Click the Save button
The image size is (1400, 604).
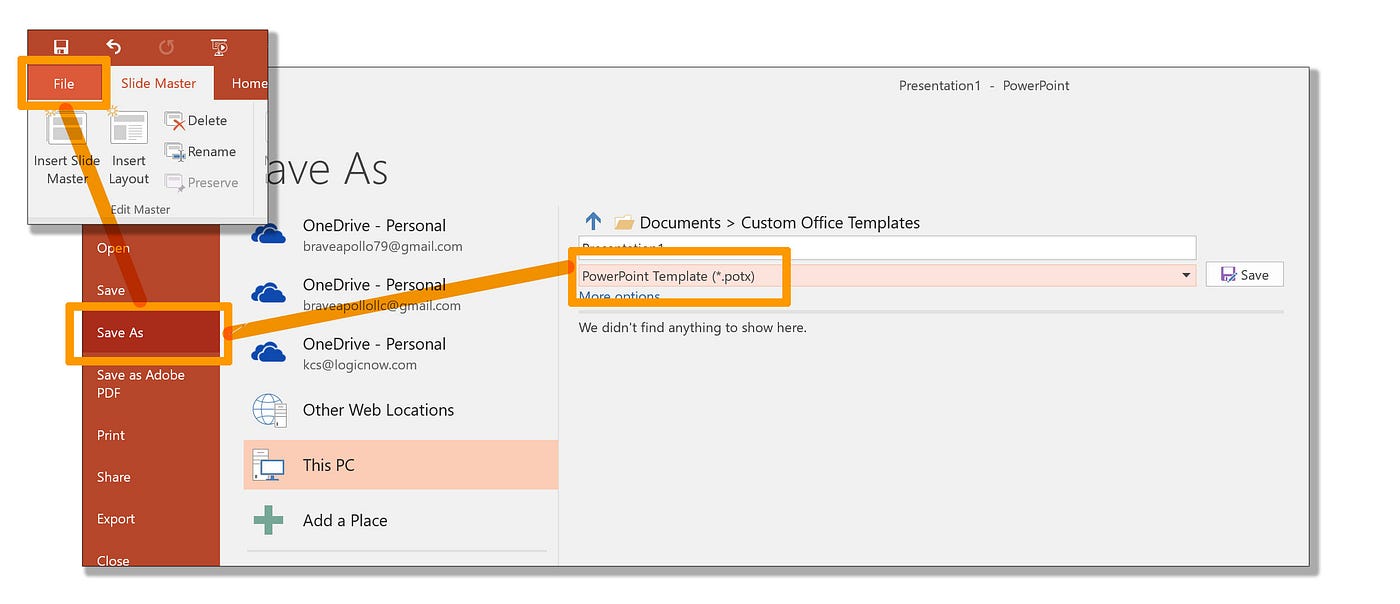(1244, 275)
